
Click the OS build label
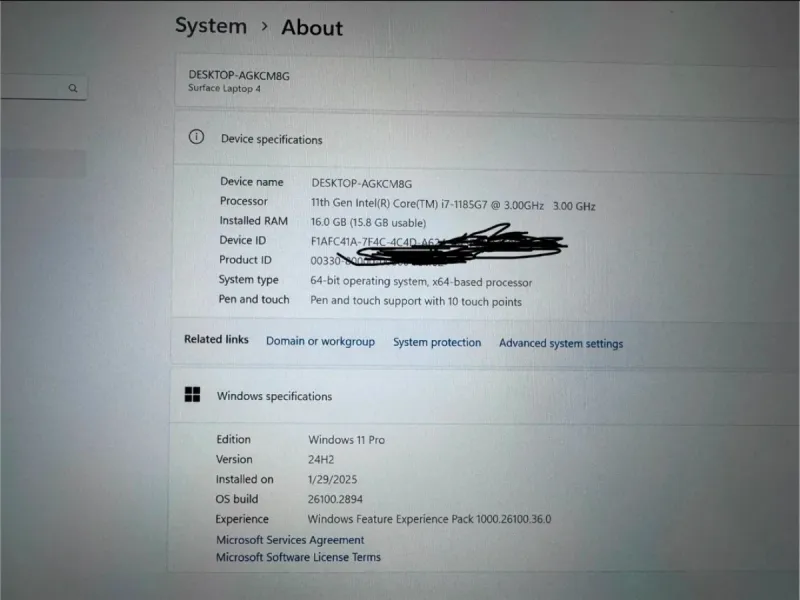click(237, 499)
